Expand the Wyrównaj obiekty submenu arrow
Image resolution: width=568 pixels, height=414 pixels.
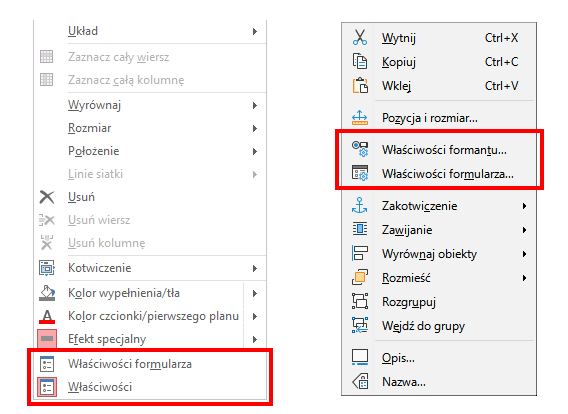(x=524, y=254)
